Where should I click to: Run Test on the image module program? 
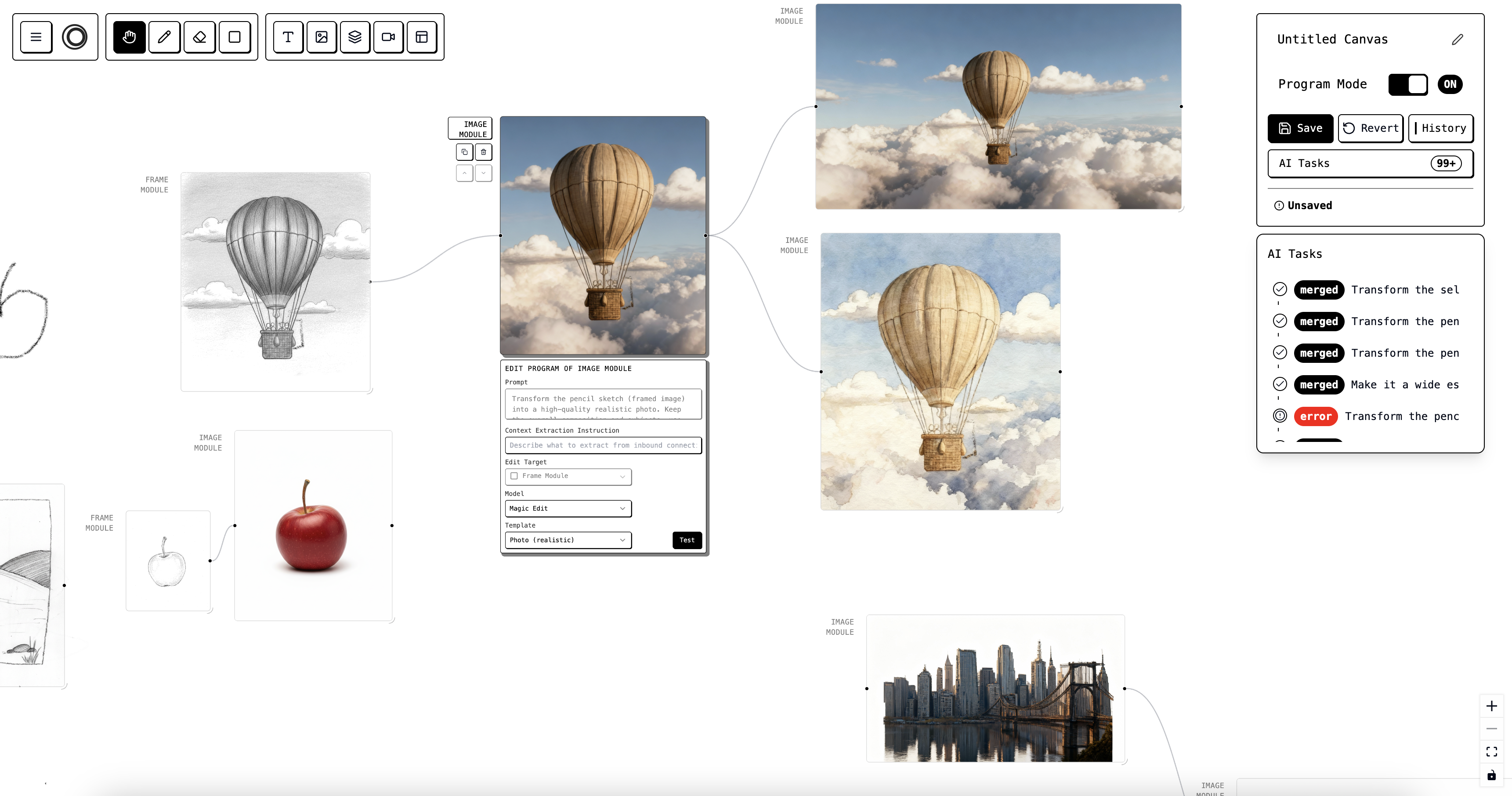687,539
